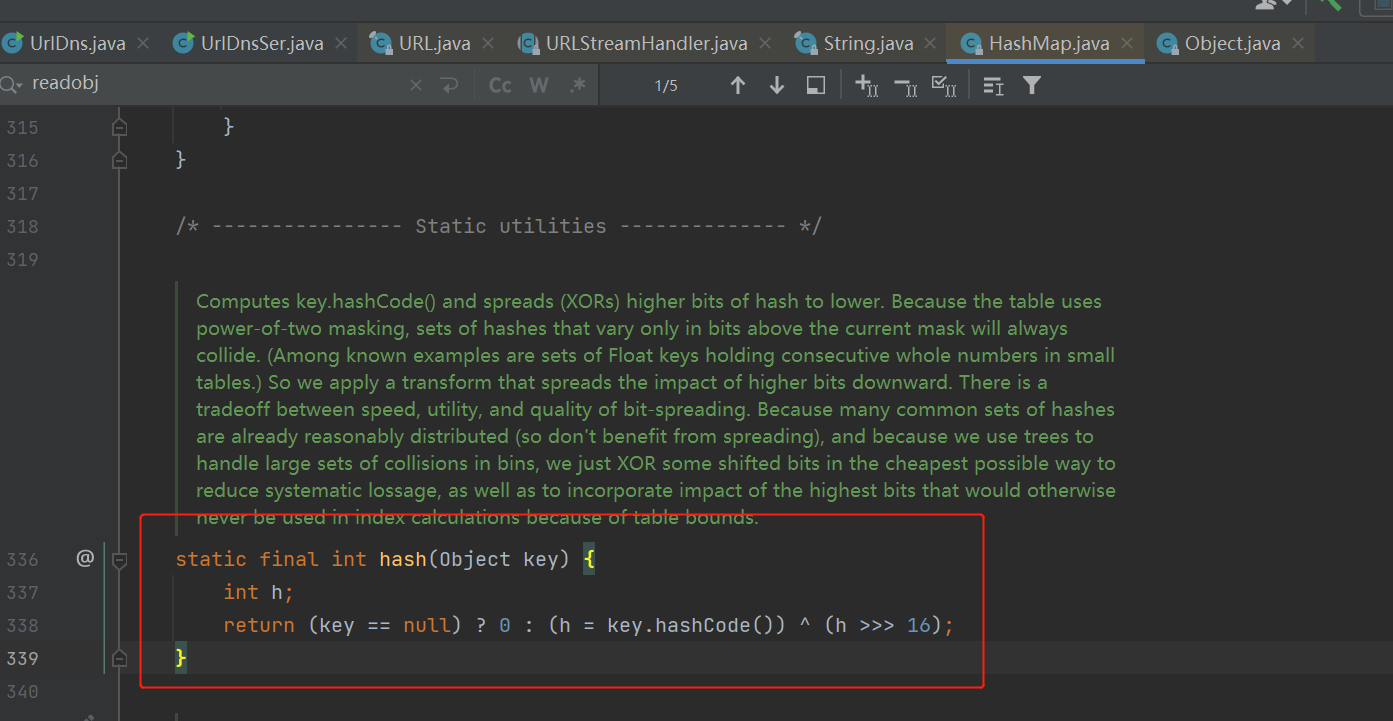Open the URLStreamHandler.java tab

(646, 44)
